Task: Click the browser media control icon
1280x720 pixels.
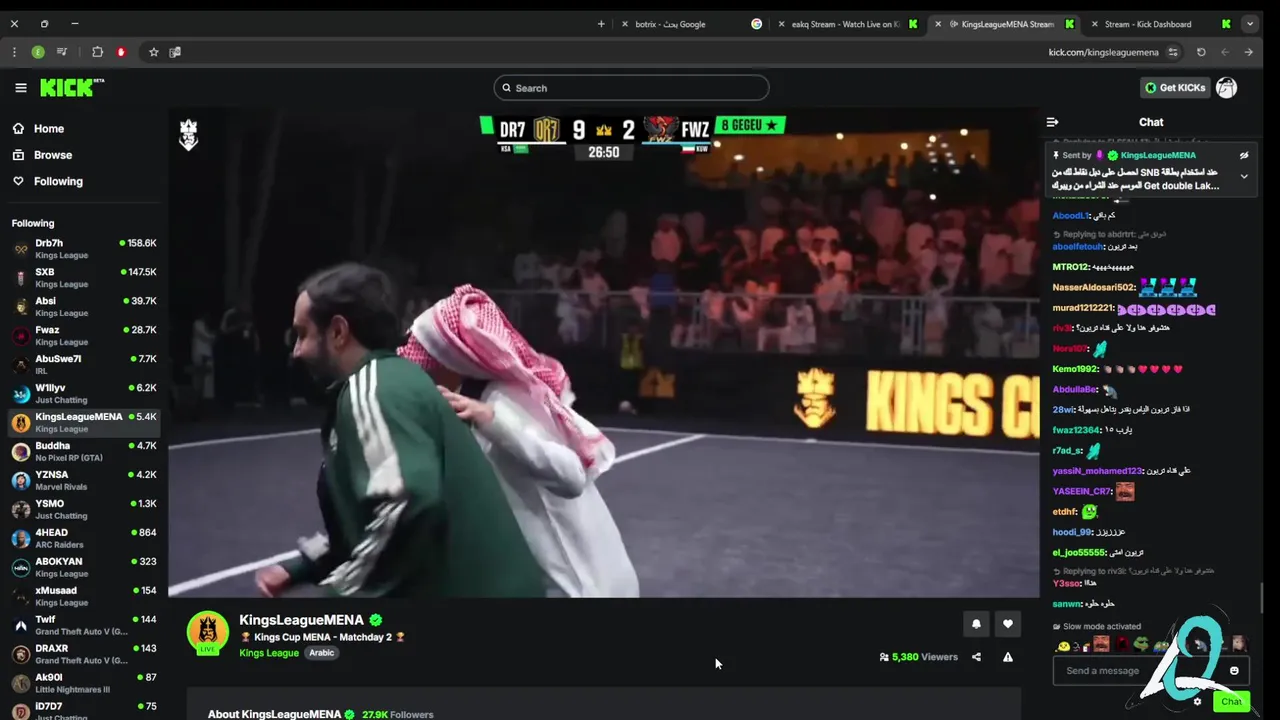Action: tap(62, 52)
